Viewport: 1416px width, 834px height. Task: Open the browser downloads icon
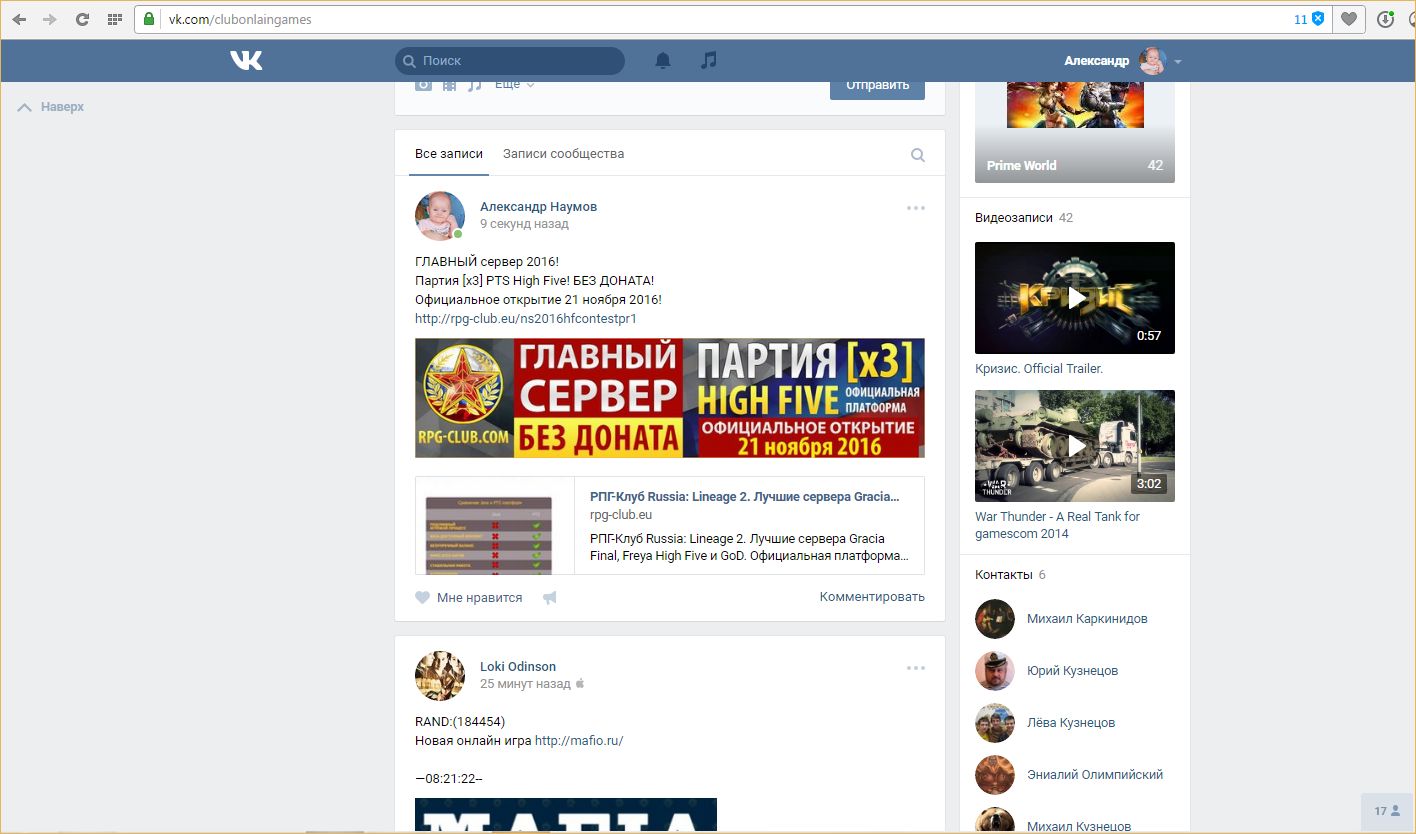(x=1385, y=19)
